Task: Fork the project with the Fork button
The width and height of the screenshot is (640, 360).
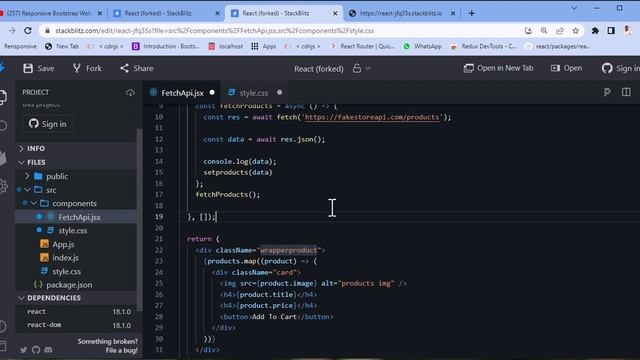Action: [x=87, y=68]
